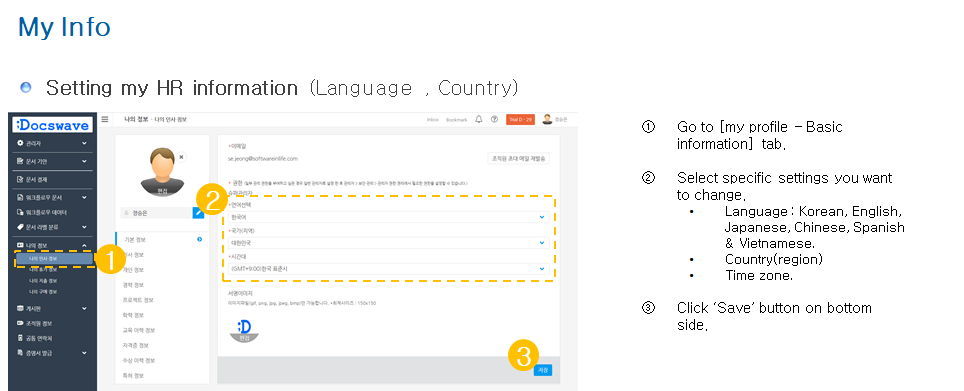Viewport: 964px width, 391px height.
Task: Open the Bookmark link
Action: (457, 119)
